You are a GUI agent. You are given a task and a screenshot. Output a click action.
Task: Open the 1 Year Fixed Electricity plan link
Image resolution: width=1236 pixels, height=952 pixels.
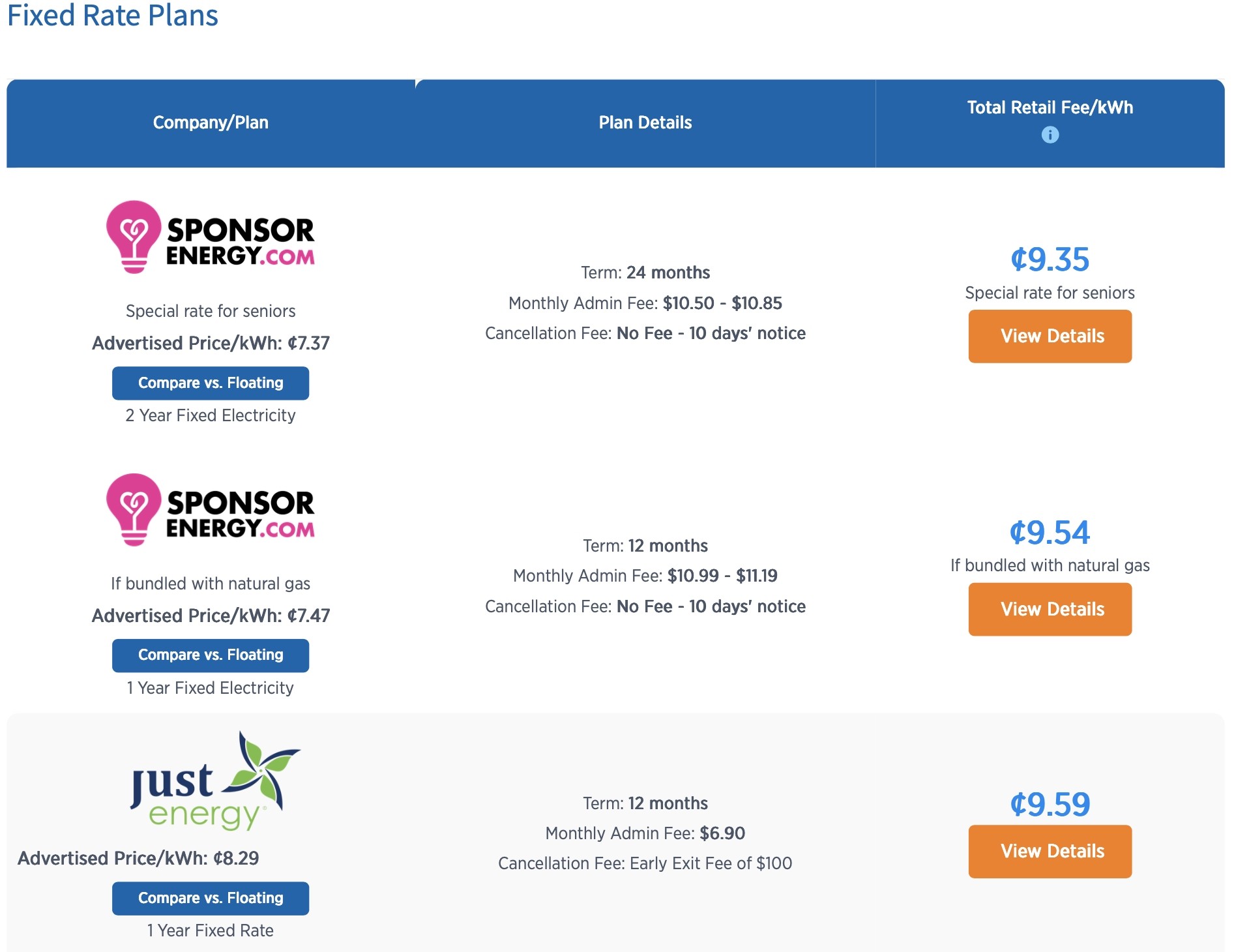click(210, 687)
